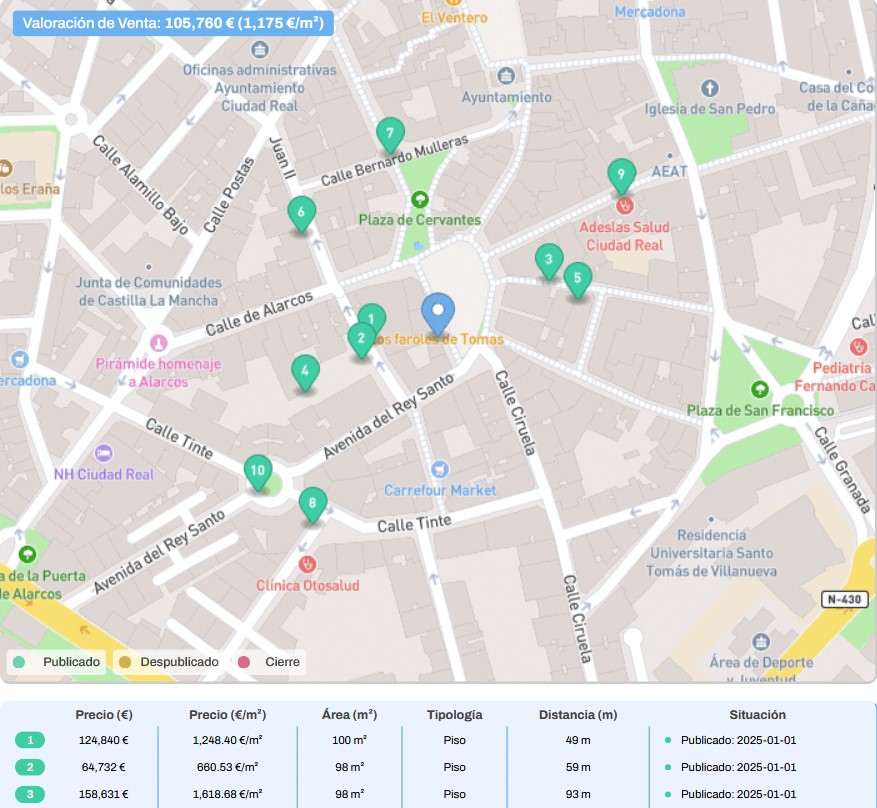Toggle the Cierre legend entry

tap(271, 662)
